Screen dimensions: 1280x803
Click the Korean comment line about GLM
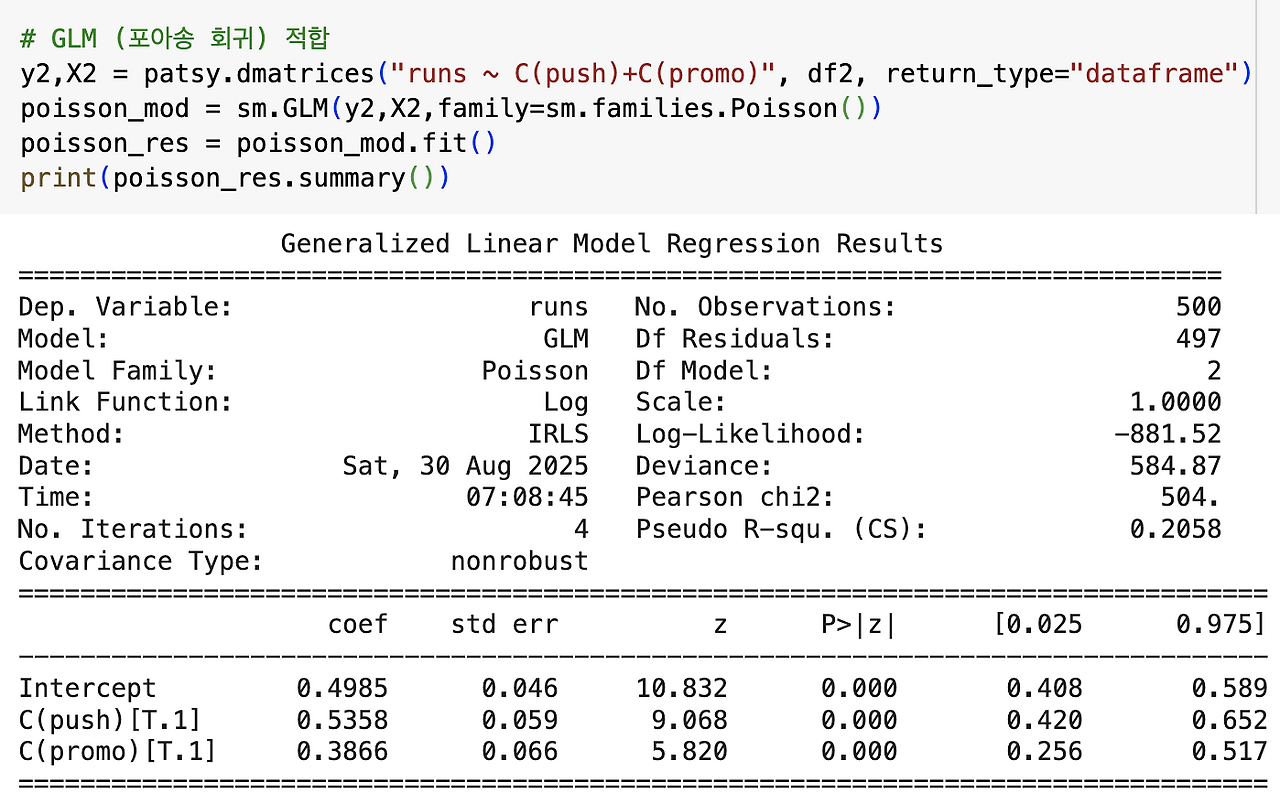175,39
